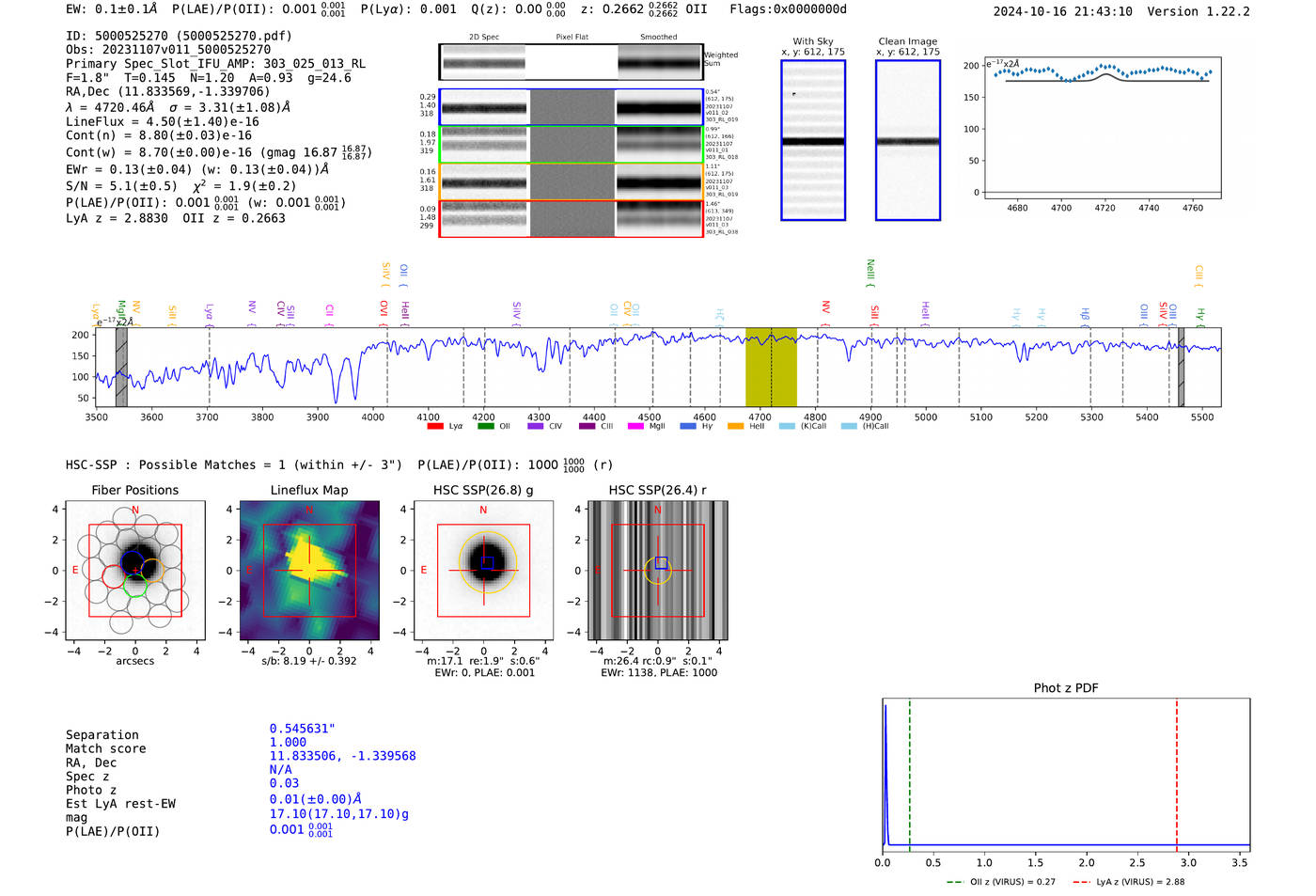Click the Fiber Positions image panel
The image size is (1316, 896).
pyautogui.click(x=135, y=571)
